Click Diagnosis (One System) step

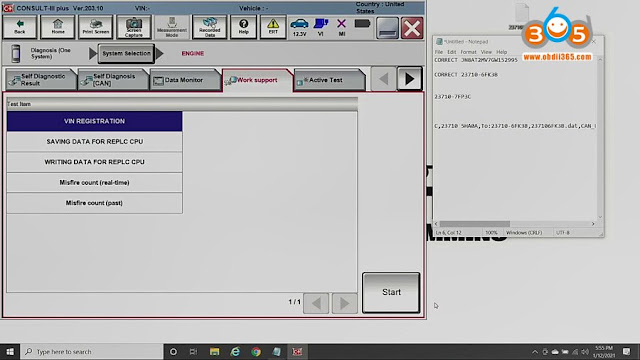[41, 53]
